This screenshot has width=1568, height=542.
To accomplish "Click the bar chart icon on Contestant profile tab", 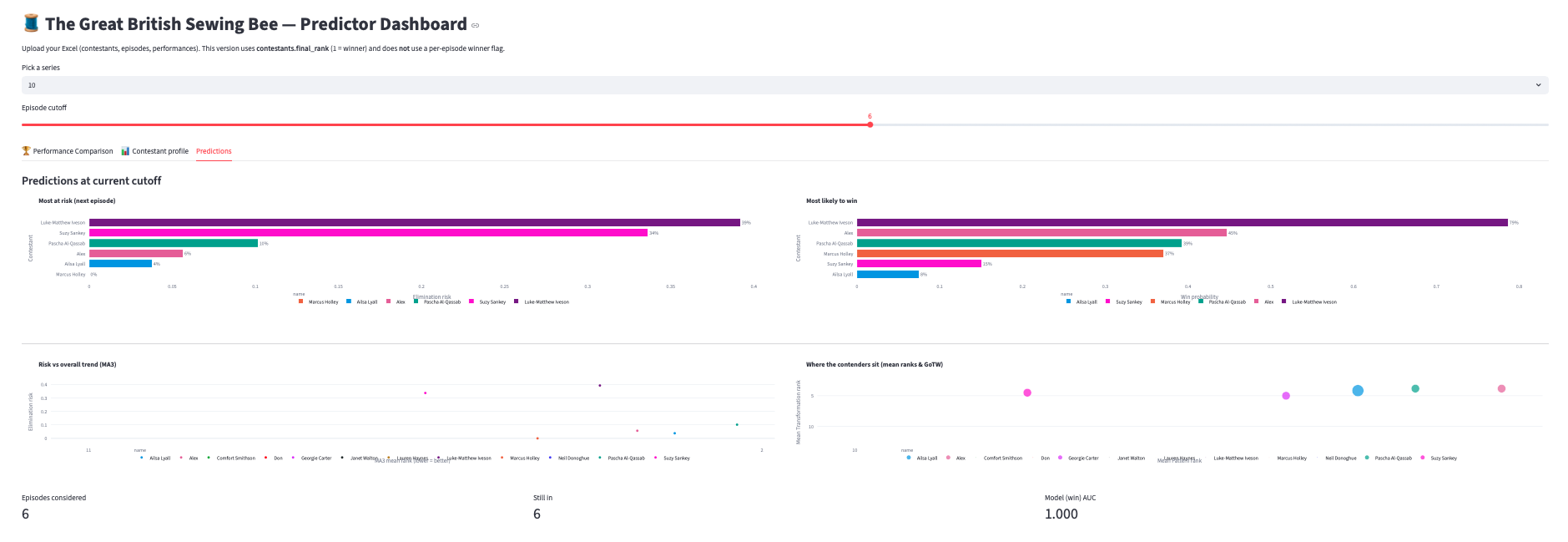I will click(x=125, y=151).
